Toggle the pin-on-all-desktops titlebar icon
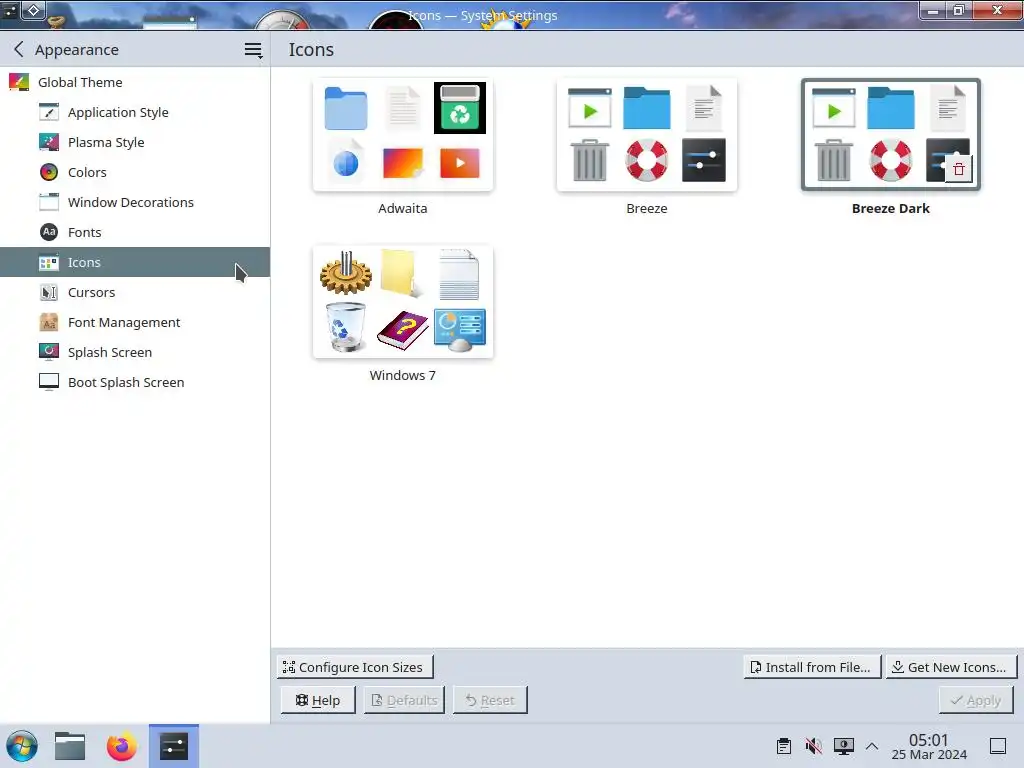This screenshot has height=768, width=1024. pos(33,10)
